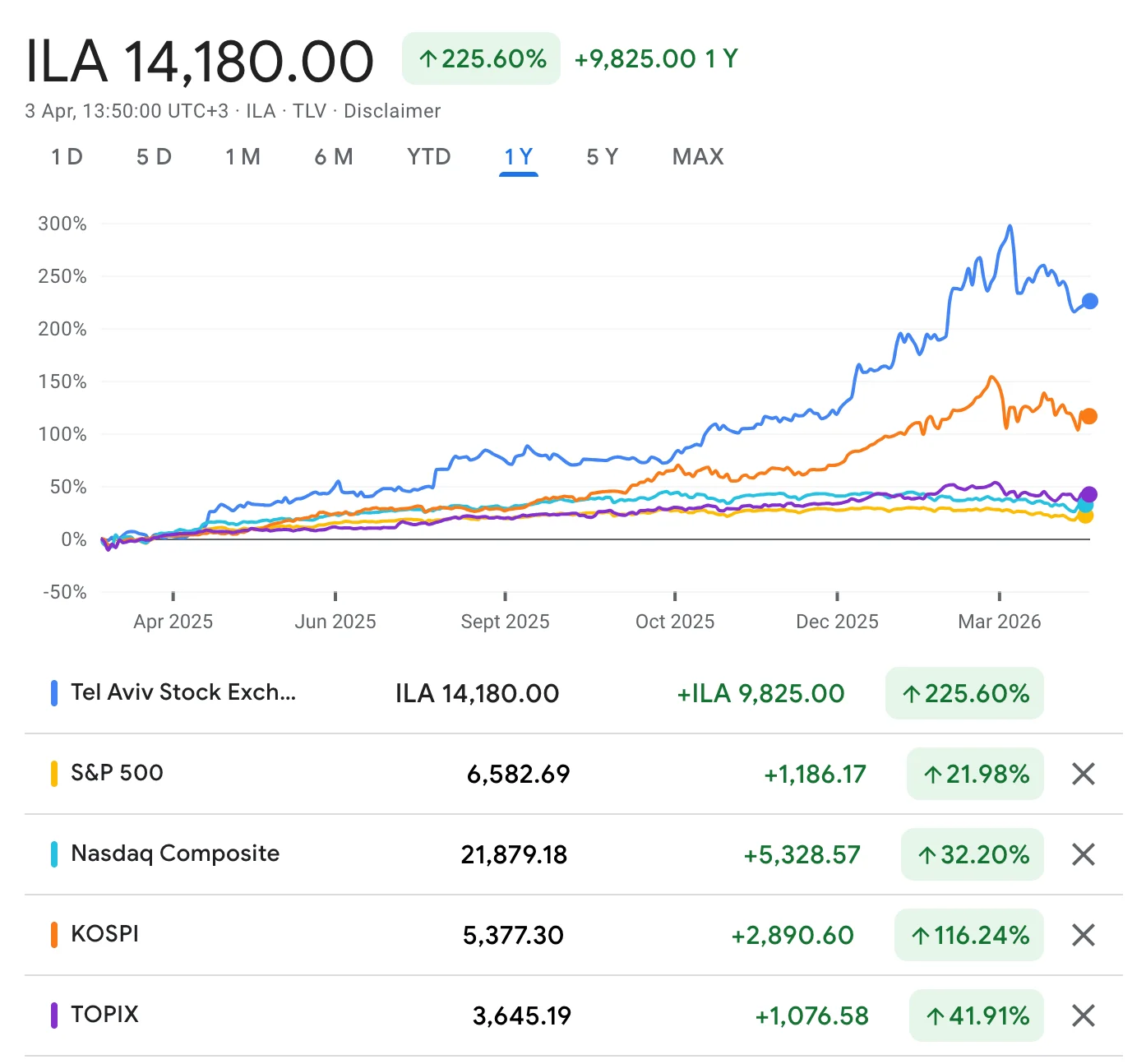Click the green 225.60% badge at top
Viewport: 1146px width, 1064px height.
481,58
